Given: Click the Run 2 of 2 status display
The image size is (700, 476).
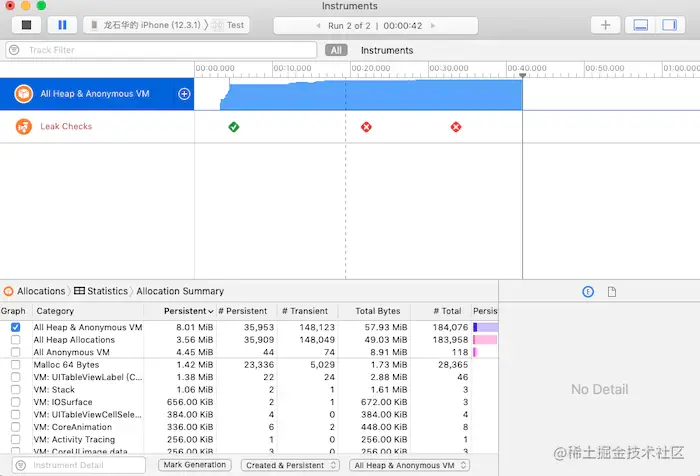Looking at the screenshot, I should pyautogui.click(x=375, y=25).
